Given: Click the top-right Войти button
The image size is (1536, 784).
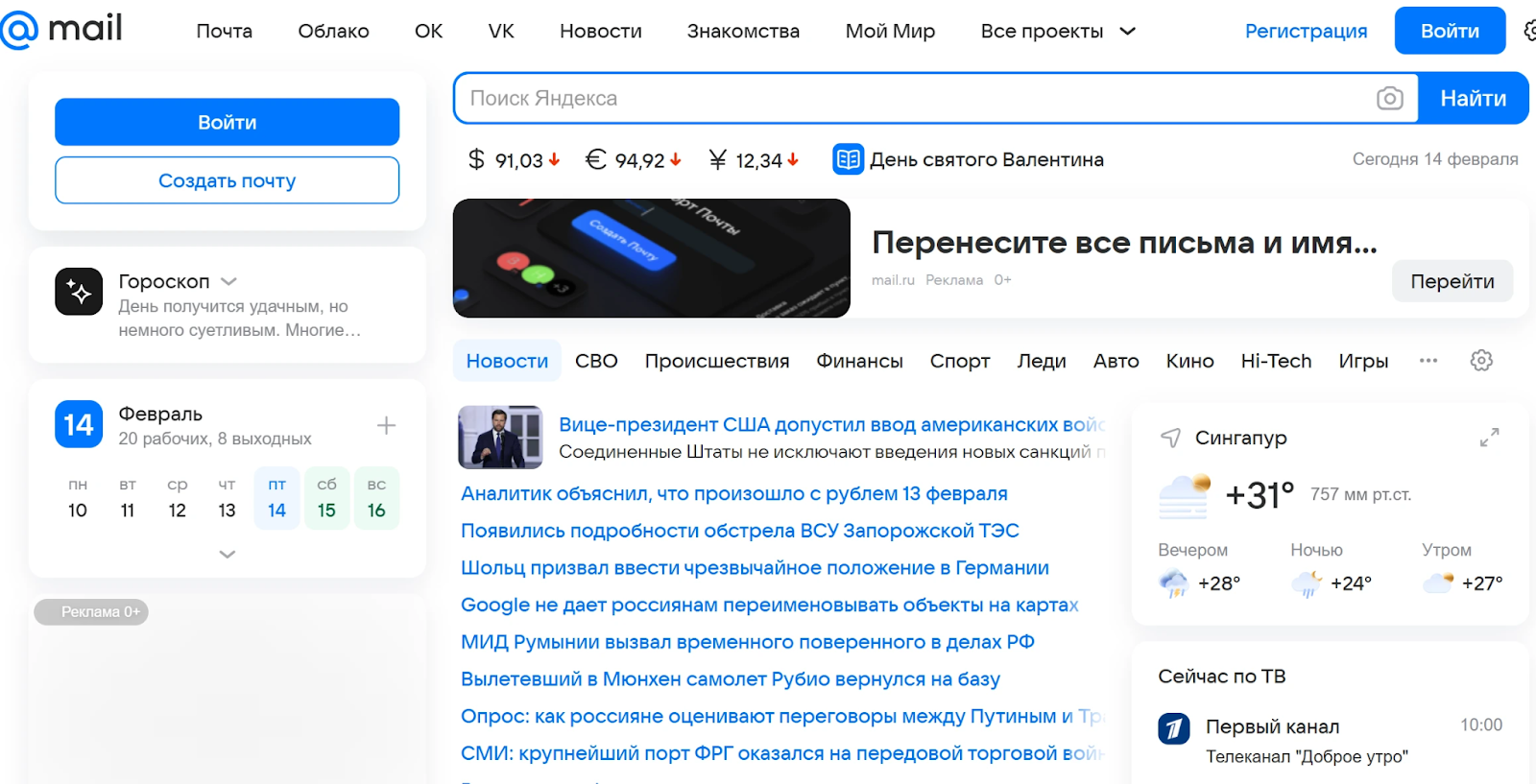Looking at the screenshot, I should pos(1450,31).
